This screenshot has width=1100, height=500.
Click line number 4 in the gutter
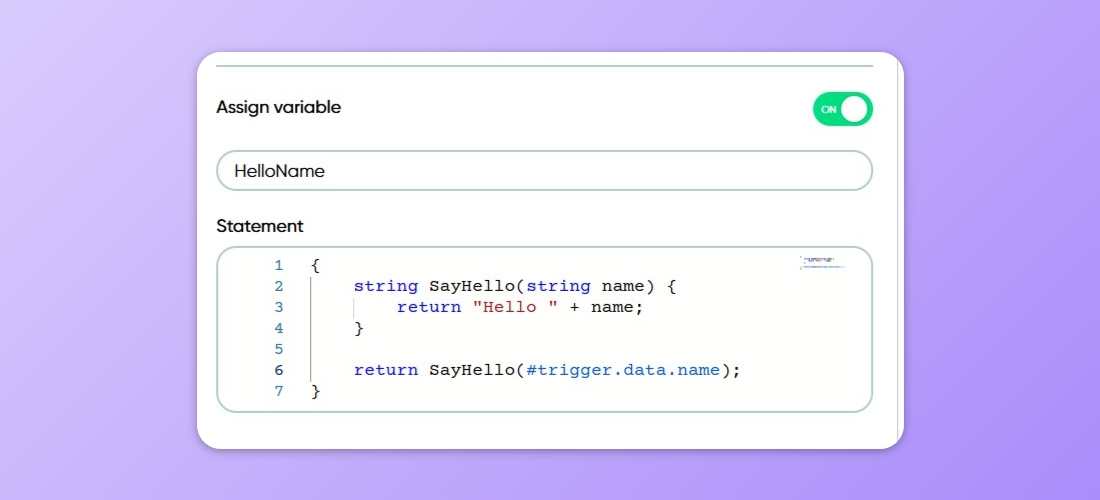point(278,329)
